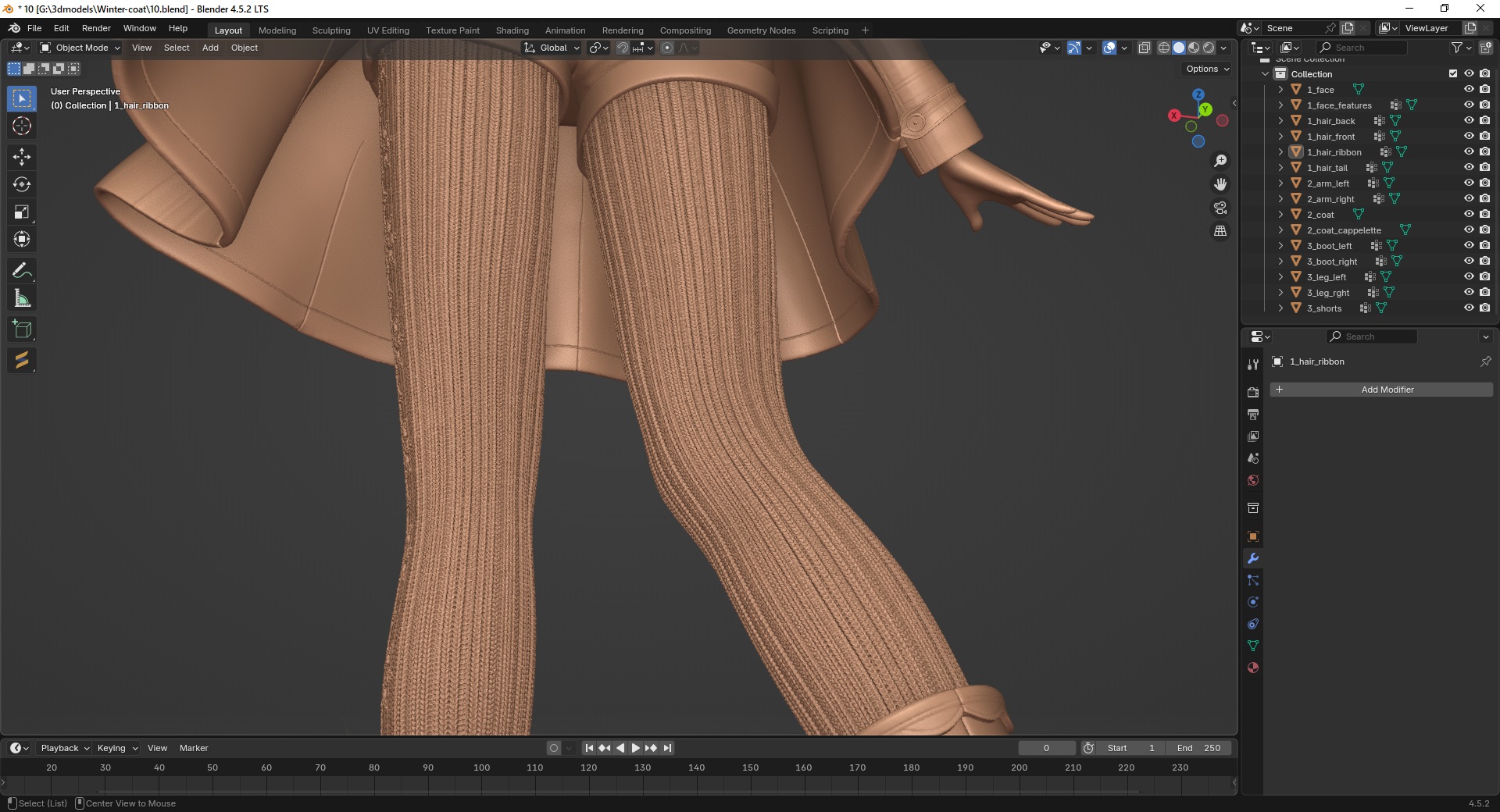Uncheck the Collection exclude checkbox
Screen dimensions: 1500x812
(1453, 74)
